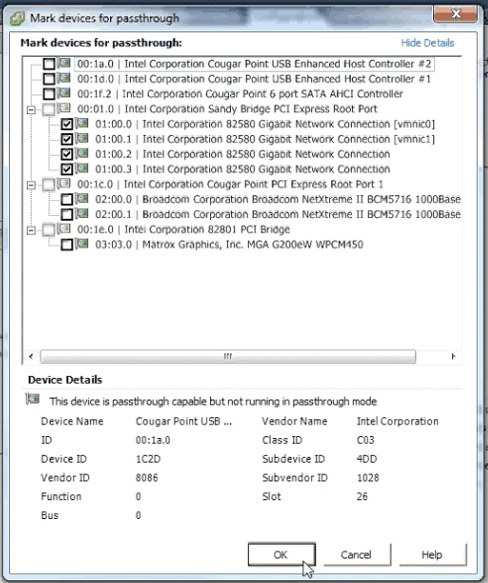This screenshot has width=488, height=583.
Task: Click the horizontal scrollbar thumb
Action: [x=228, y=356]
